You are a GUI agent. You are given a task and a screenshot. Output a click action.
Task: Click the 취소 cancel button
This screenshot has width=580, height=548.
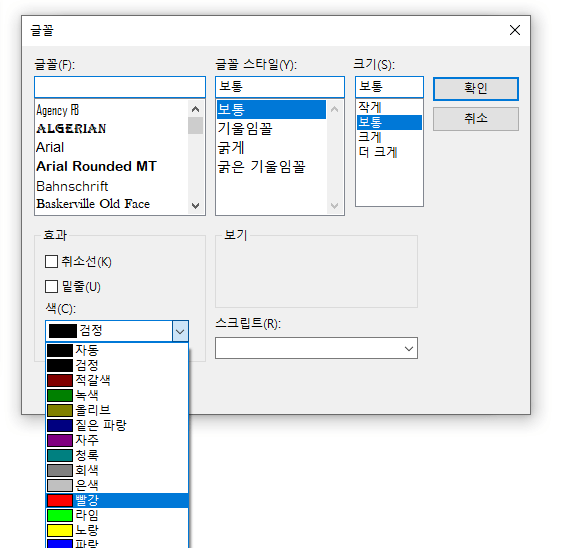coord(476,119)
